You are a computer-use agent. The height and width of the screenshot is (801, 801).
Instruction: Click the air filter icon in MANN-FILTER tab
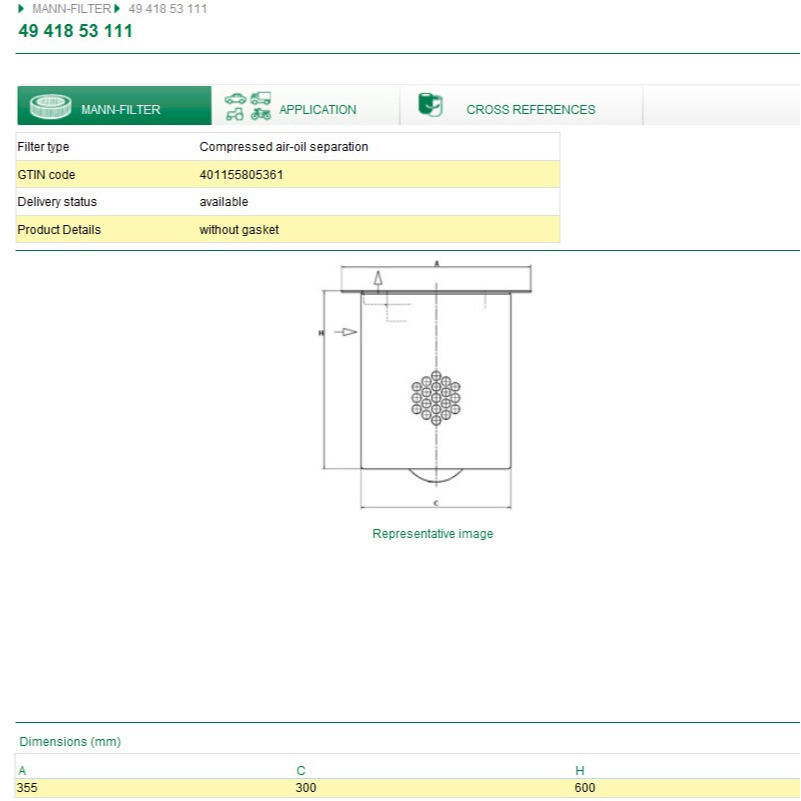[51, 106]
